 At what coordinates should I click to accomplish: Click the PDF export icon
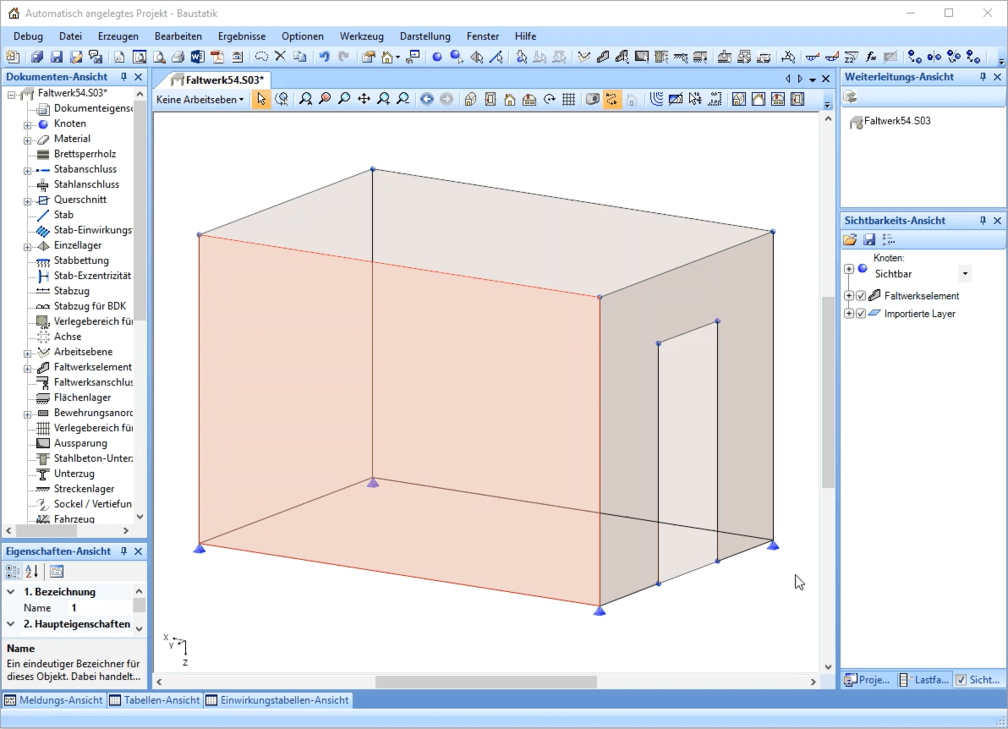217,57
